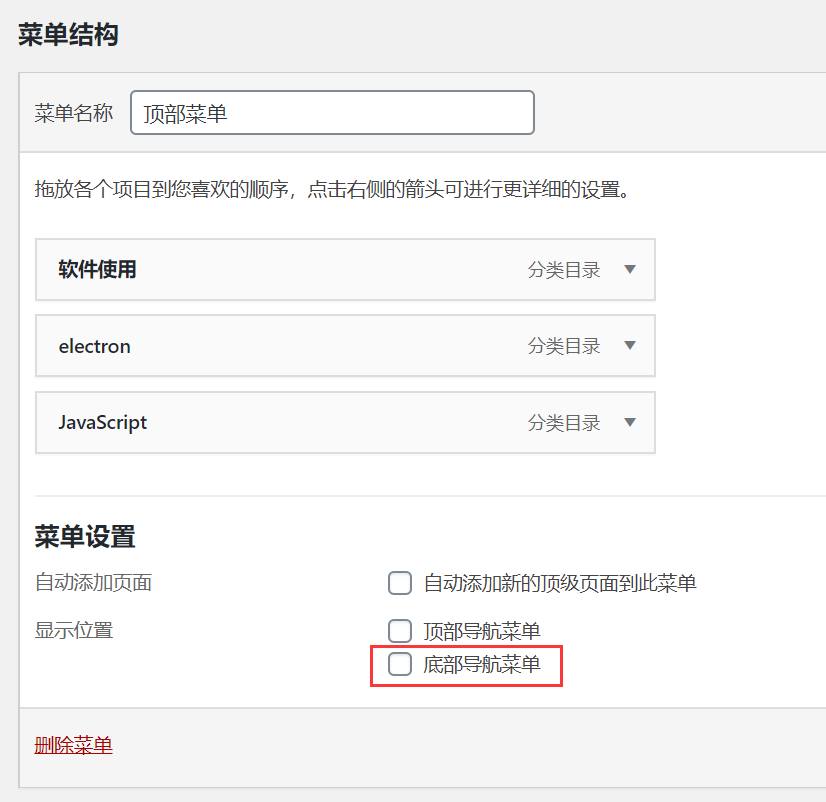This screenshot has height=802, width=826.
Task: Click the 显示位置 label
Action: tap(74, 630)
